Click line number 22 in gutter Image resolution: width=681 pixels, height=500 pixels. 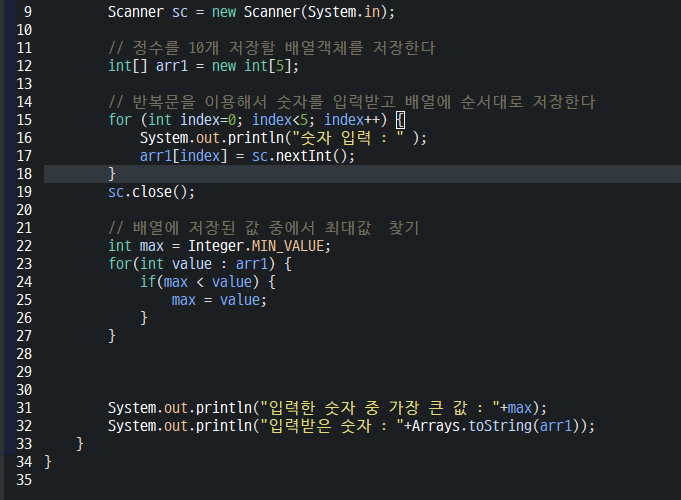click(x=24, y=246)
